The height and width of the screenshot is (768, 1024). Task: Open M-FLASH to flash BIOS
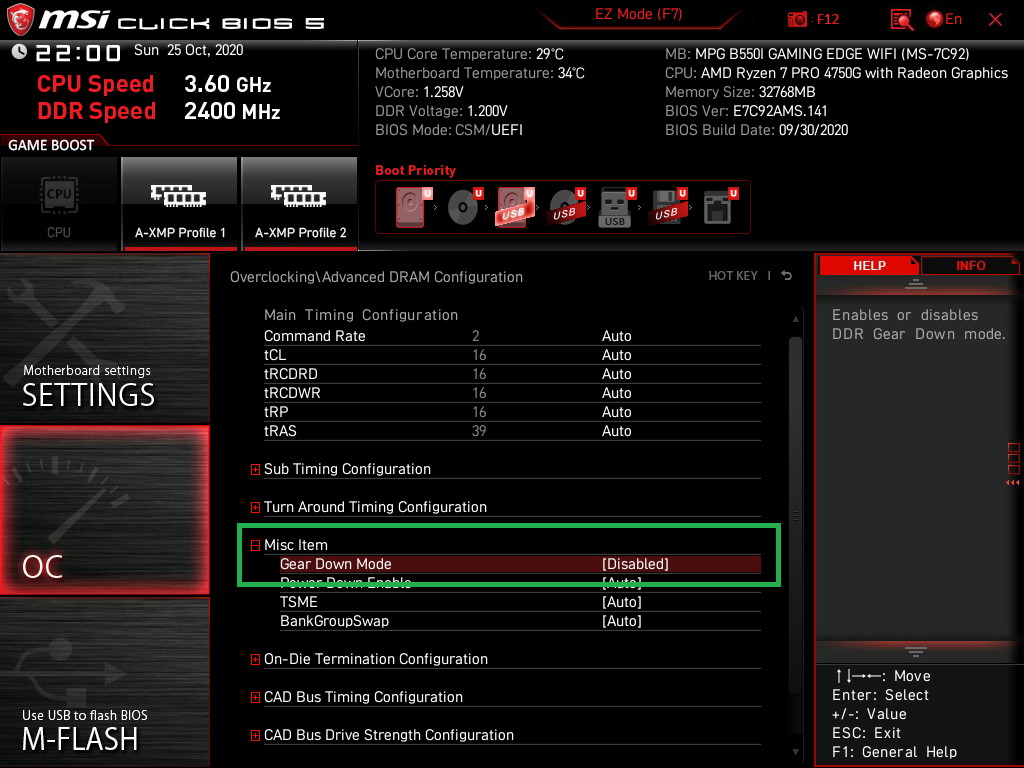point(105,682)
